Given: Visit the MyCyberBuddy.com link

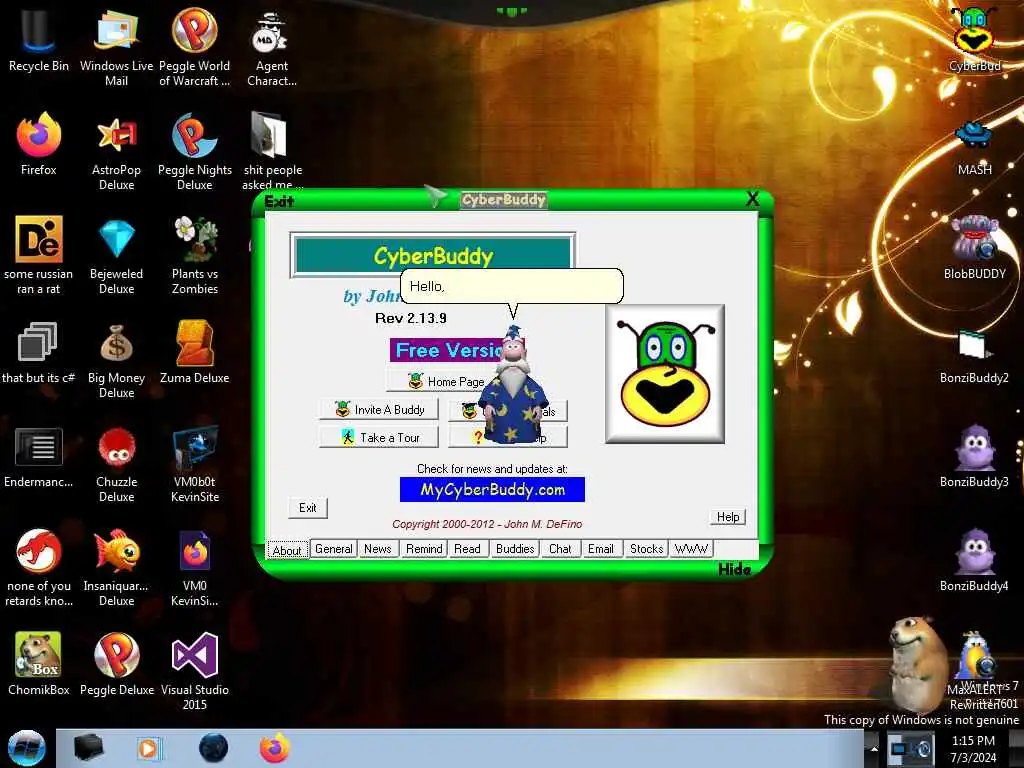Looking at the screenshot, I should tap(492, 490).
